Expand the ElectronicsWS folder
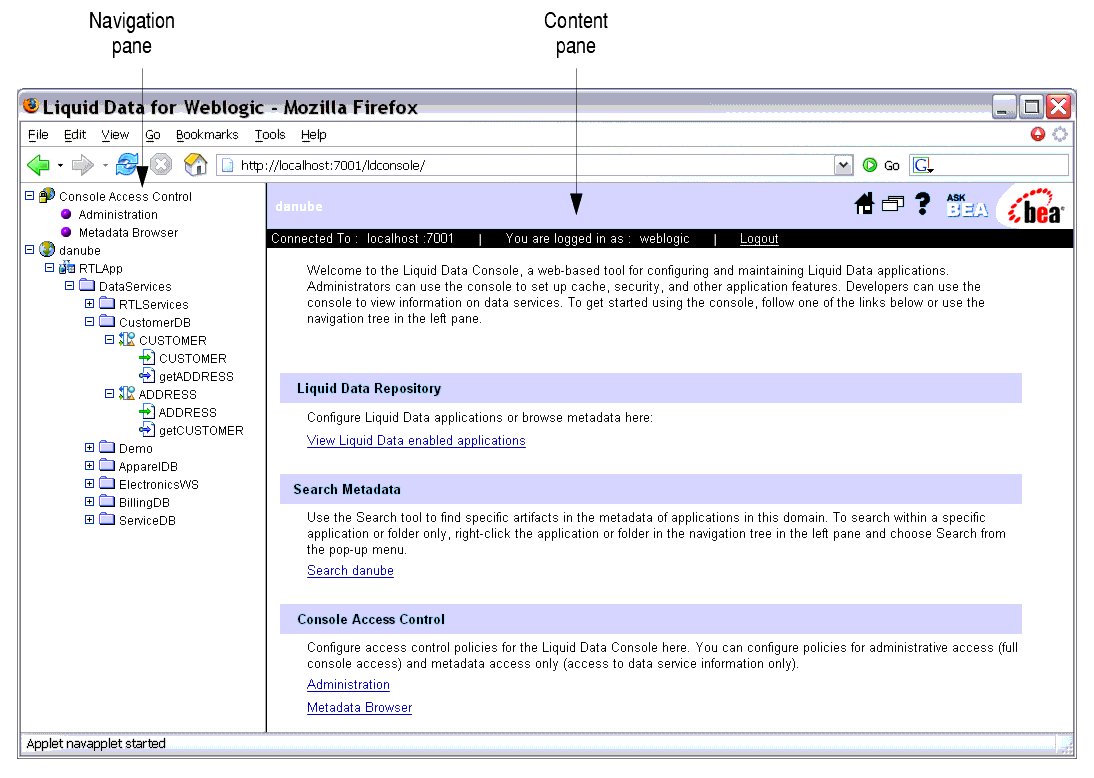This screenshot has width=1094, height=778. coord(89,484)
